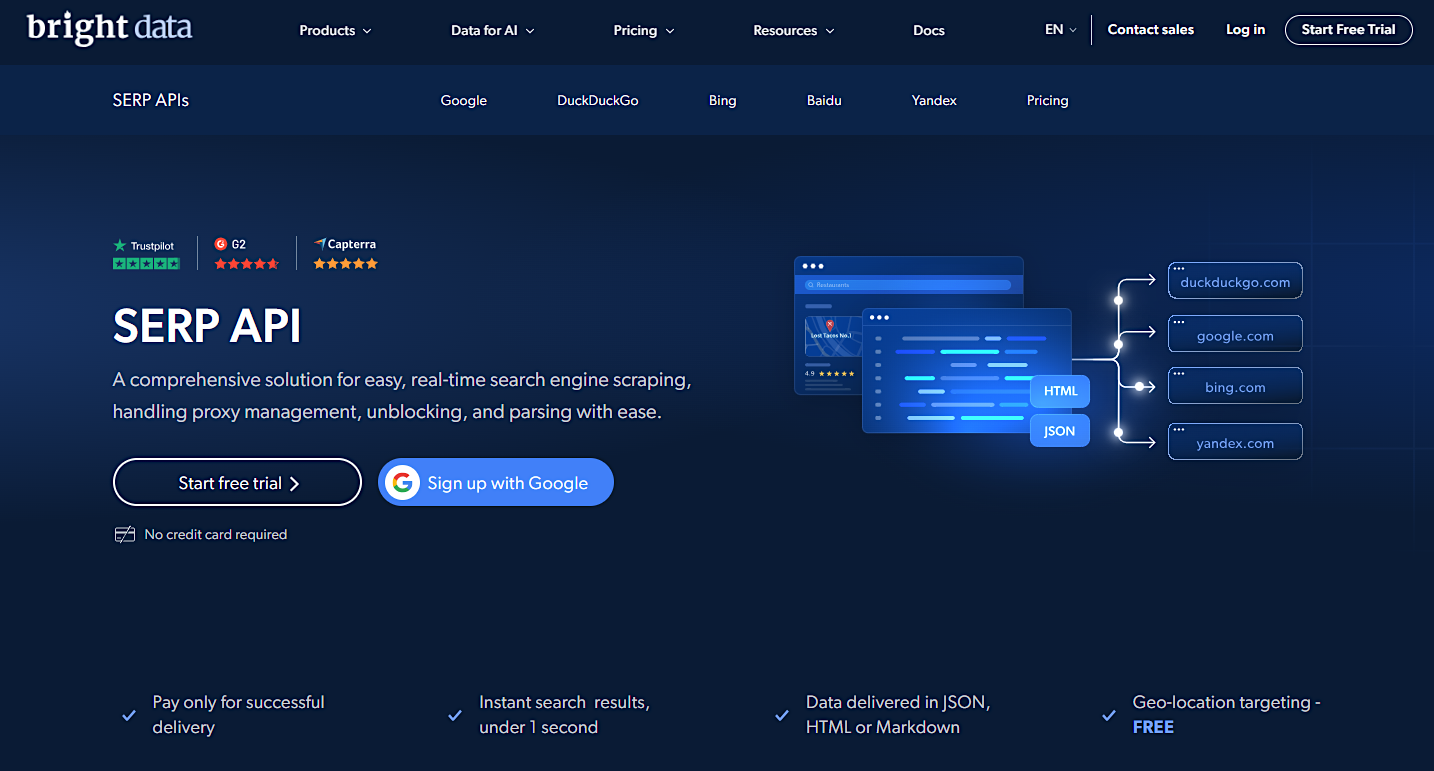Click the Restaurants search bar in the illustration
Viewport: 1434px width, 771px height.
tap(908, 285)
